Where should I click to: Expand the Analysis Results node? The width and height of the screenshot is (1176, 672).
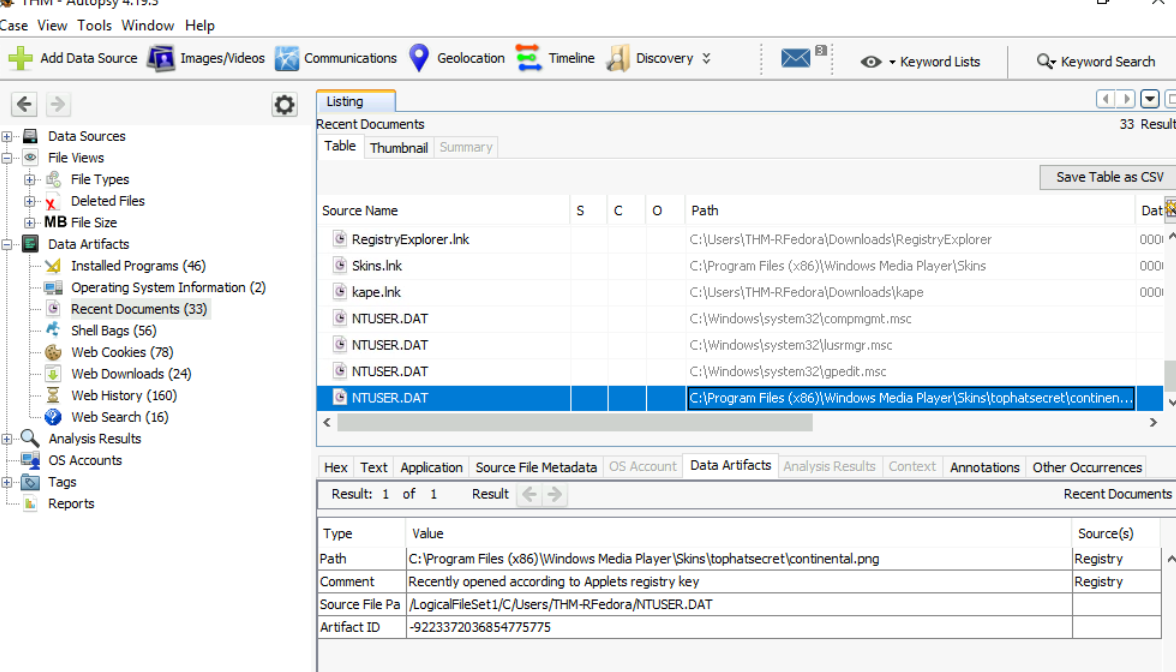tap(8, 439)
